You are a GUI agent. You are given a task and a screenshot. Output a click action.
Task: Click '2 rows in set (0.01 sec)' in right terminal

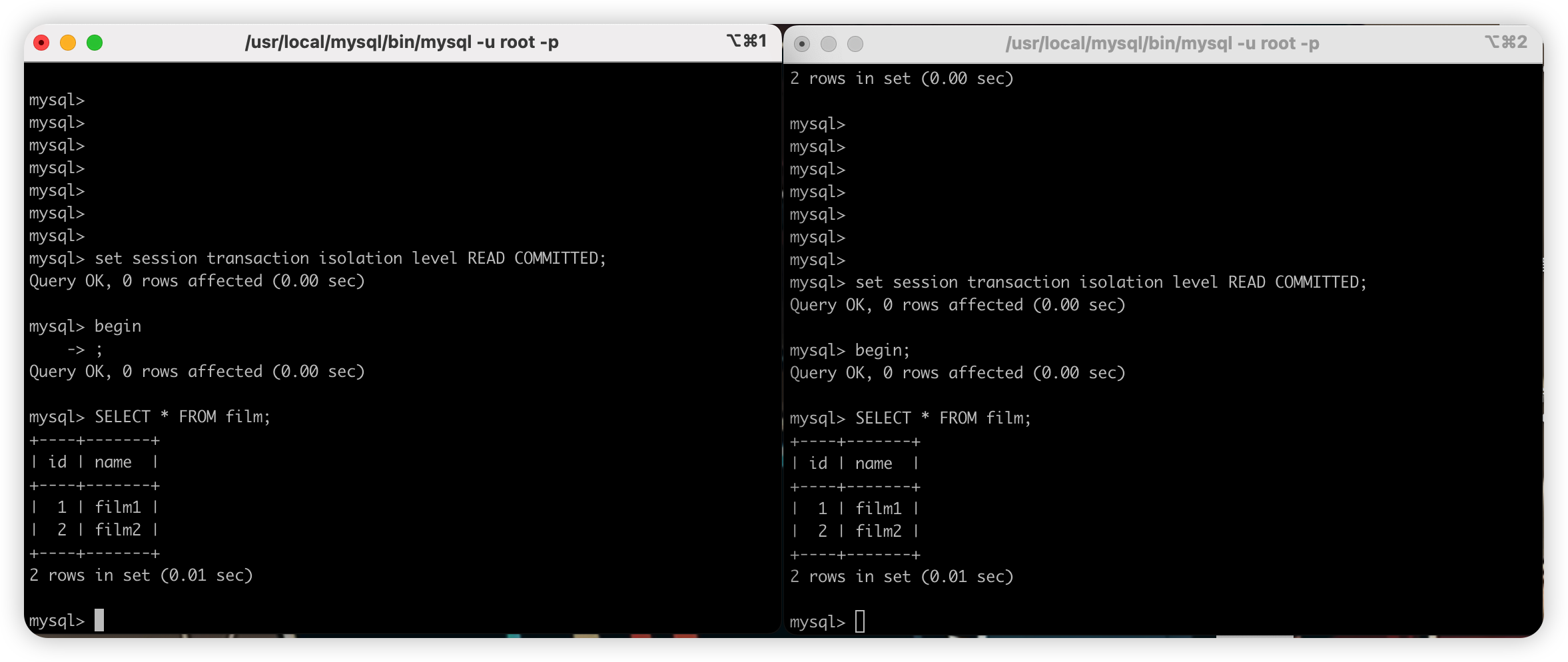(902, 577)
